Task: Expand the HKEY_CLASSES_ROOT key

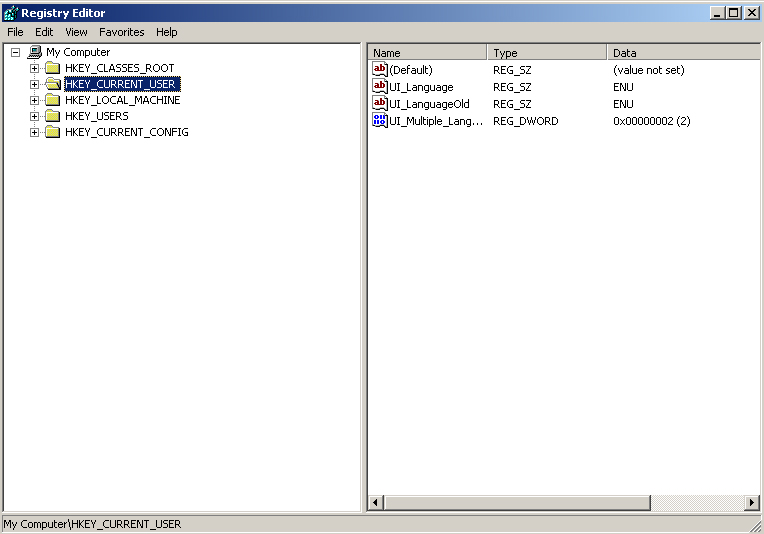Action: [35, 68]
